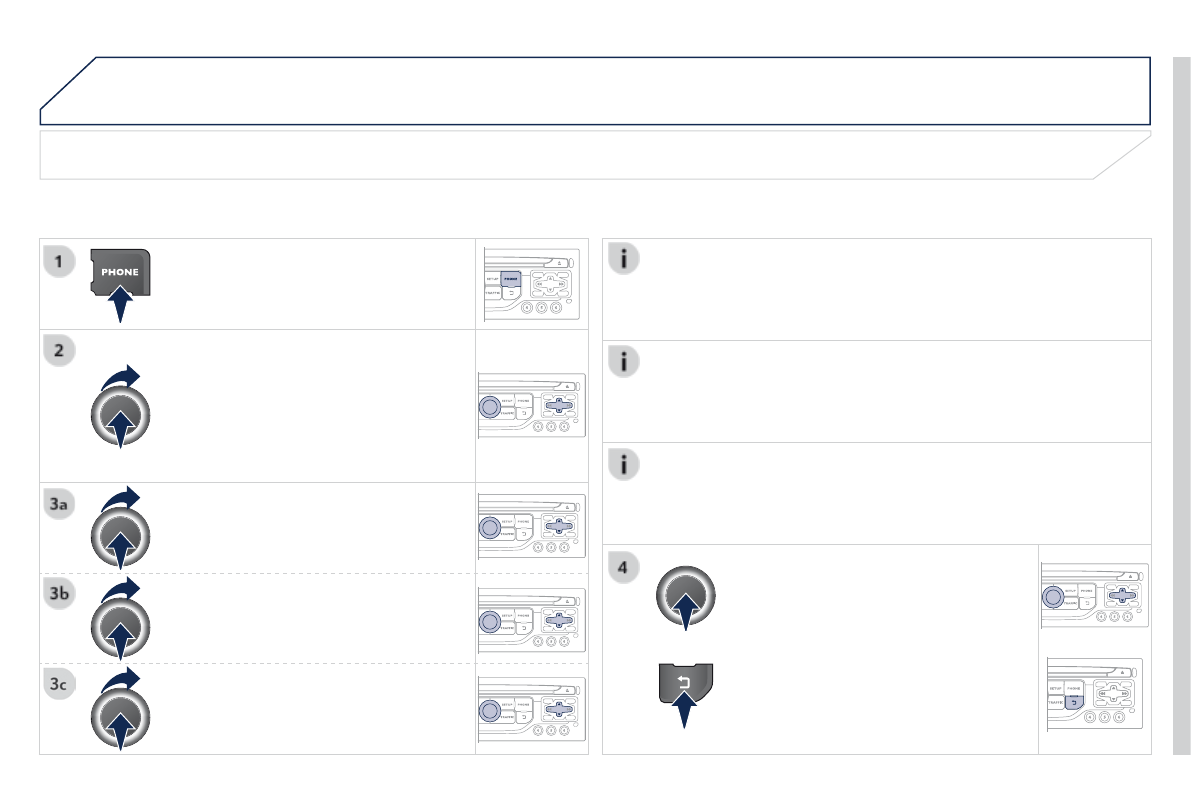Select the step 4 number badge
The height and width of the screenshot is (794, 1191).
(x=624, y=567)
